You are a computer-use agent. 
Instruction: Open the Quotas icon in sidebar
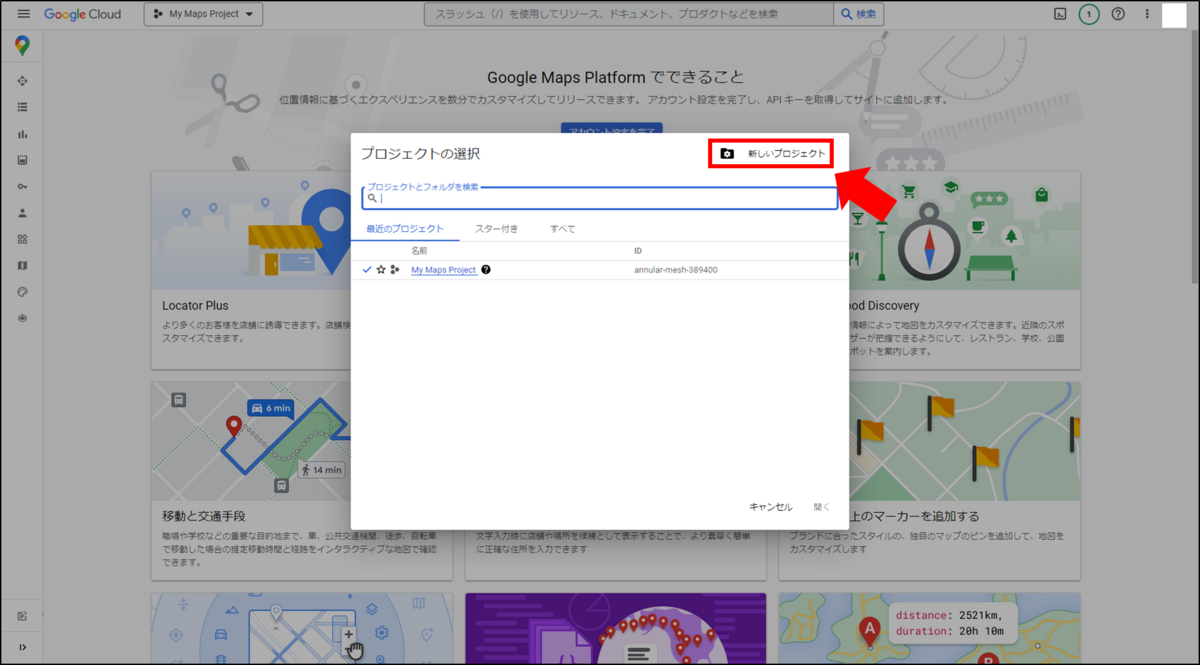[22, 160]
